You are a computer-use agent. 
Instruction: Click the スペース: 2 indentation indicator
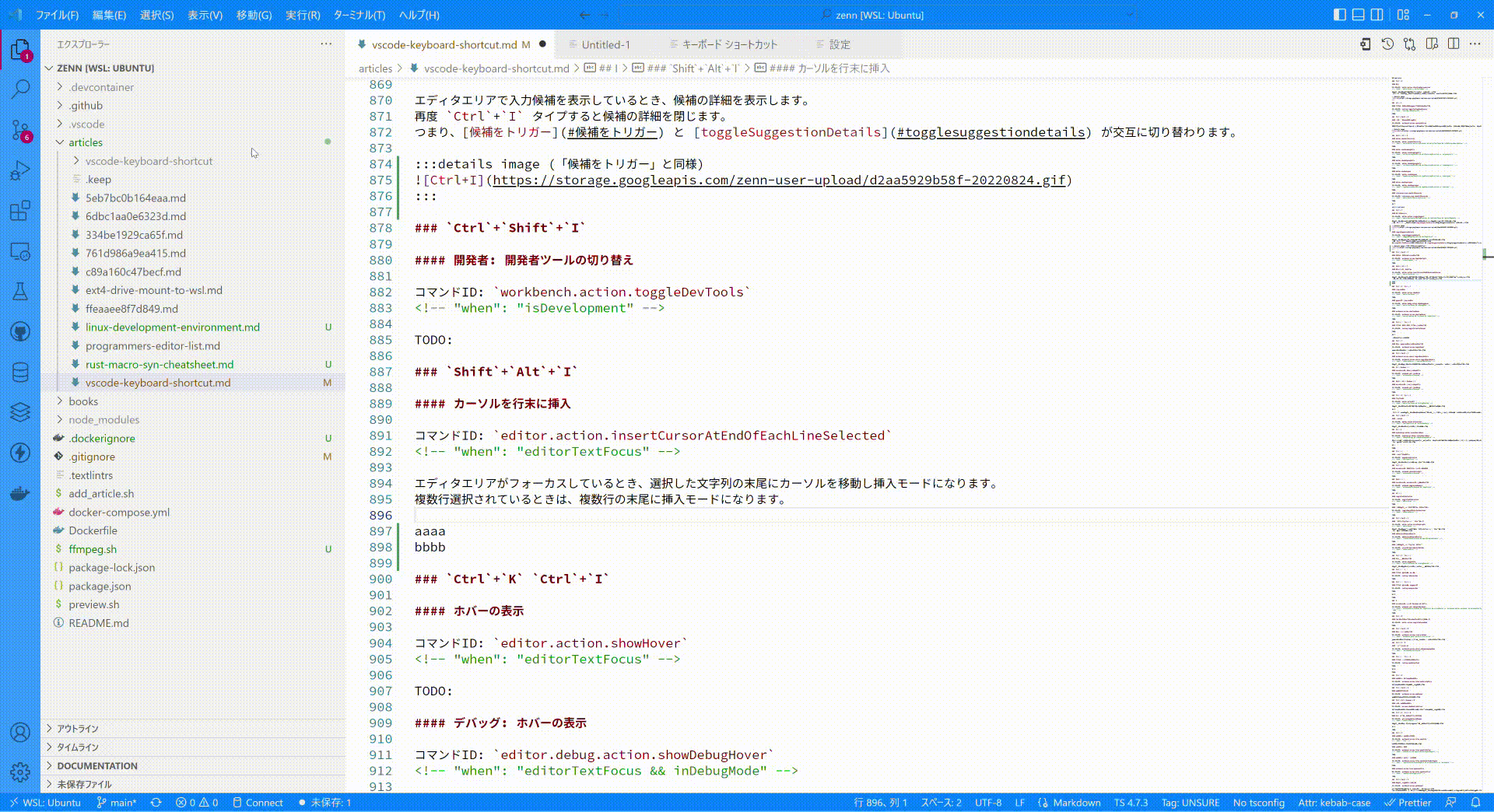click(x=941, y=803)
